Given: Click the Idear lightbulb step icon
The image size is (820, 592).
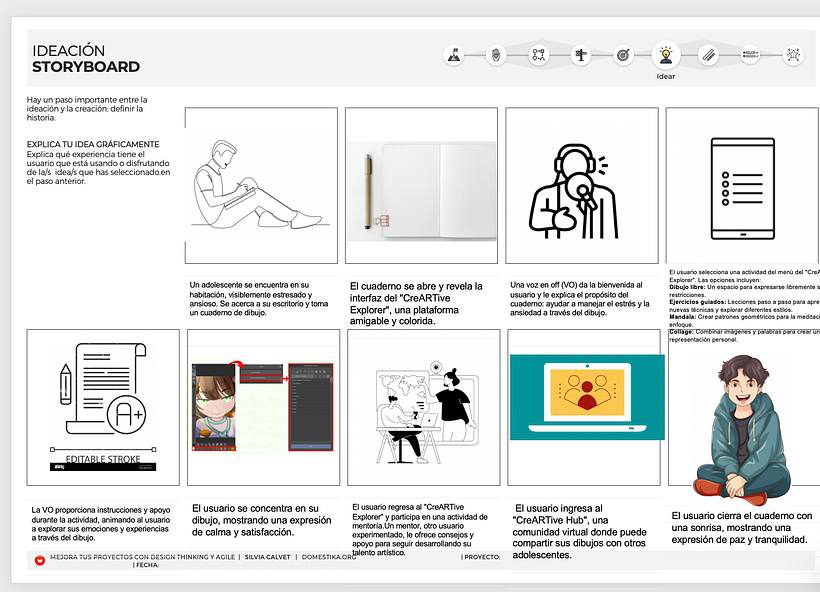Looking at the screenshot, I should pos(666,55).
